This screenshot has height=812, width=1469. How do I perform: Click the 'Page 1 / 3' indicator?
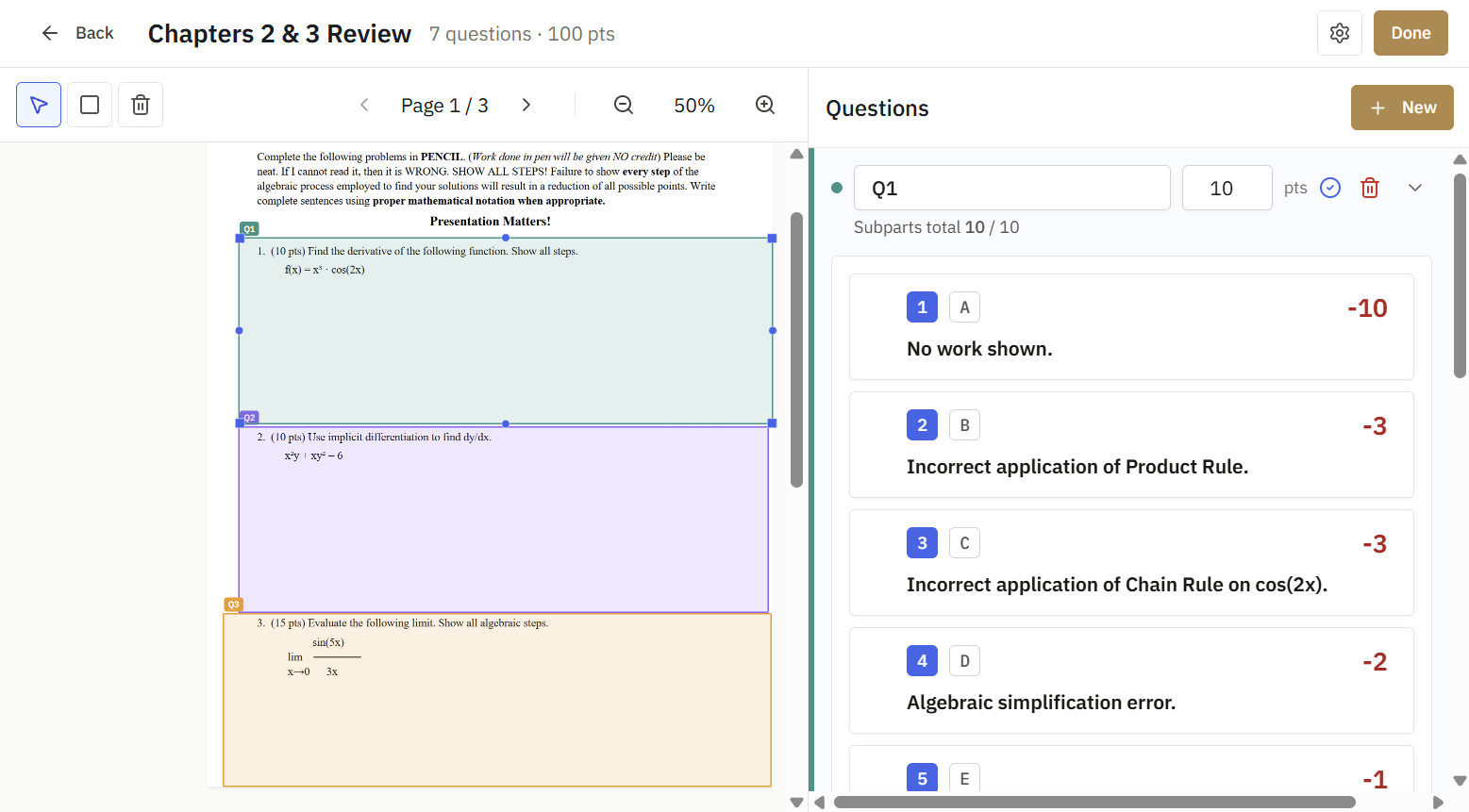(x=444, y=106)
